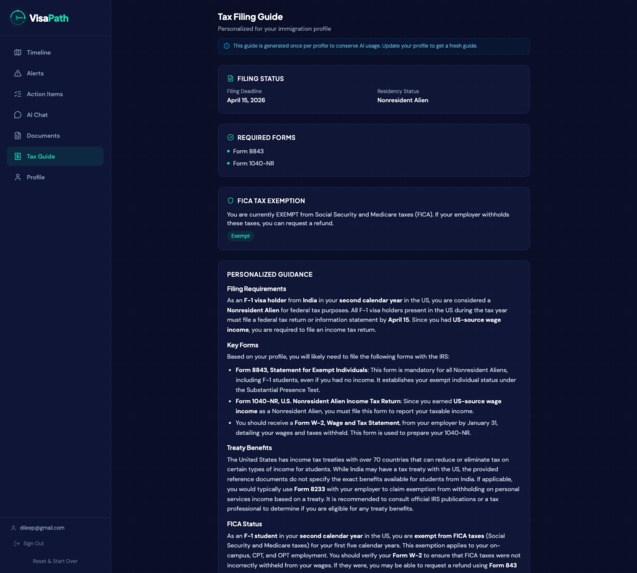Open the Timeline page
The image size is (637, 573).
(x=55, y=52)
